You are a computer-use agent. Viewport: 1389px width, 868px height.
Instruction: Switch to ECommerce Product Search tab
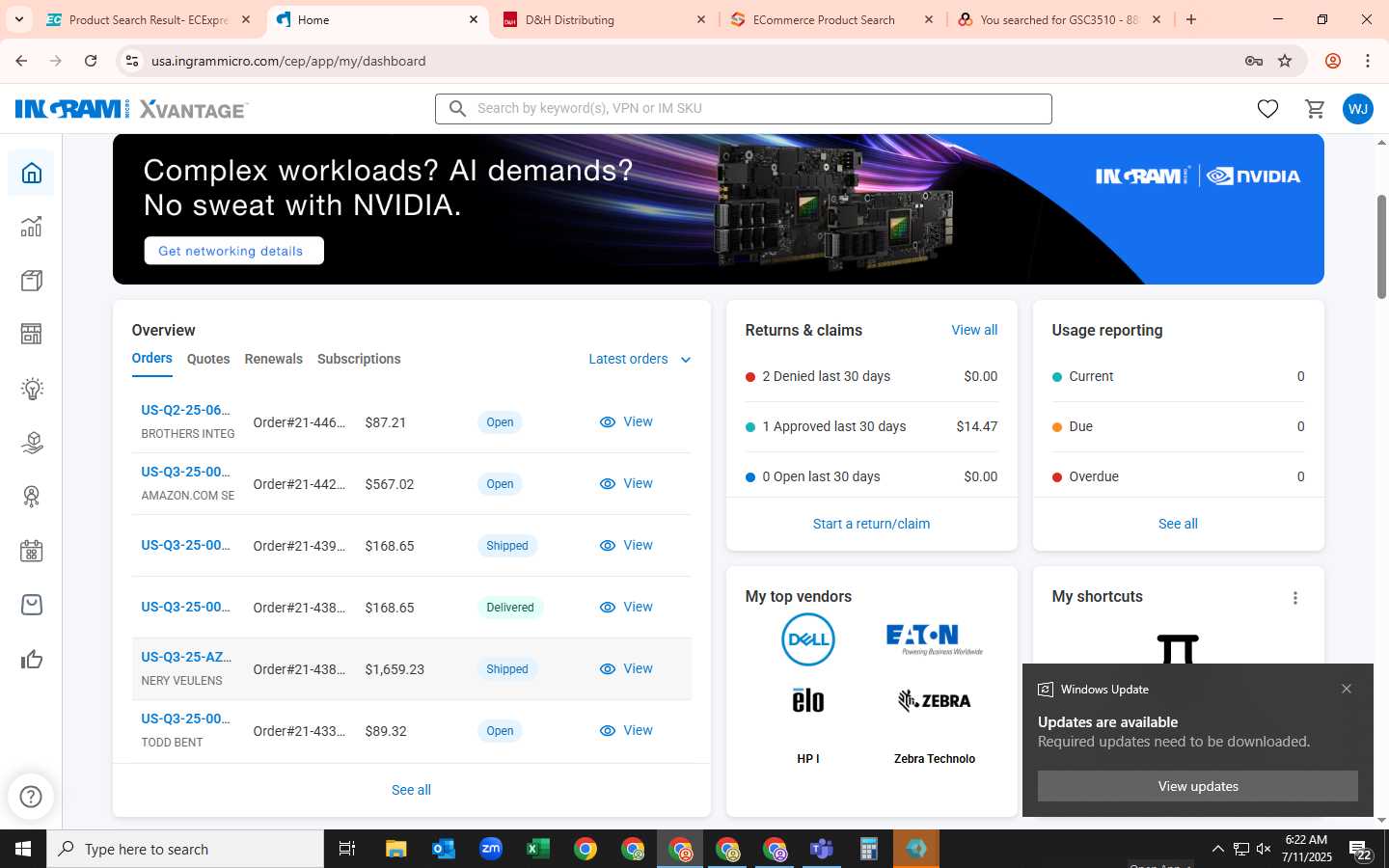tap(832, 19)
